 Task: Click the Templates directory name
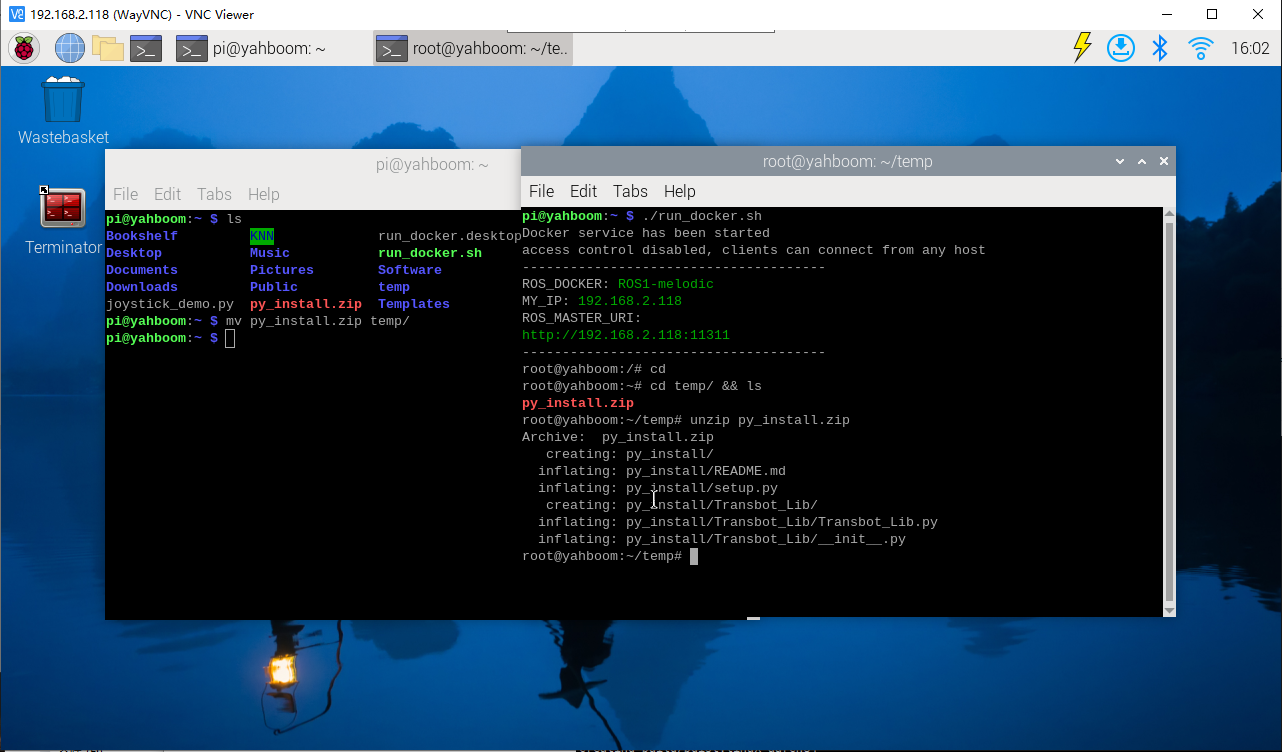point(414,304)
